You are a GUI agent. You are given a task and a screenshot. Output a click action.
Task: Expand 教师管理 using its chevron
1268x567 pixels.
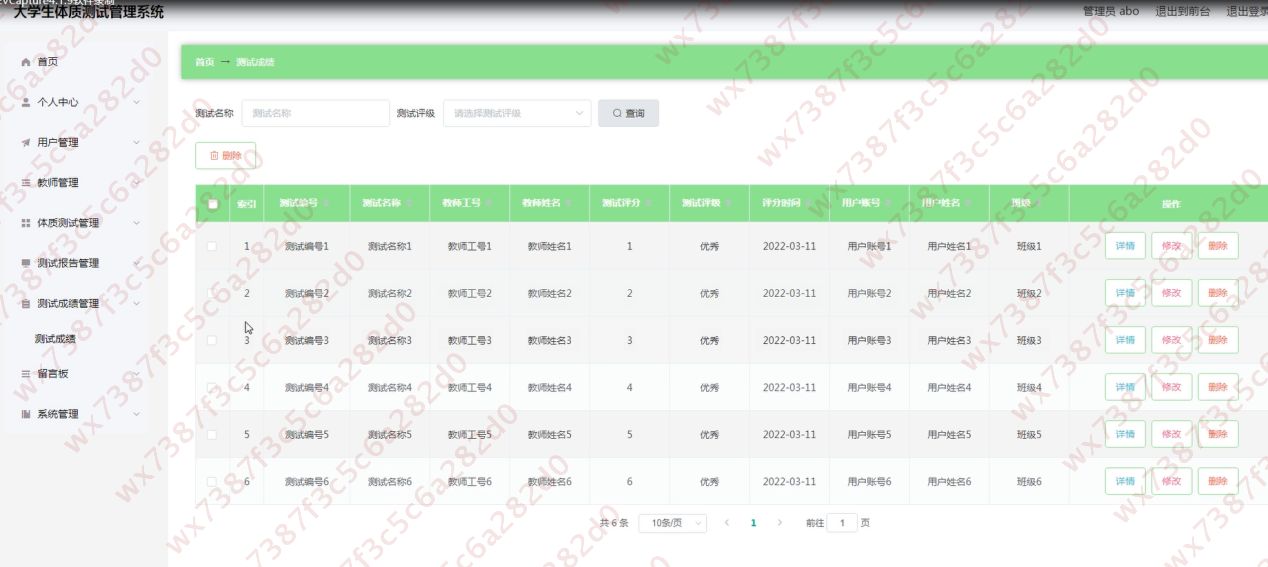pos(136,183)
